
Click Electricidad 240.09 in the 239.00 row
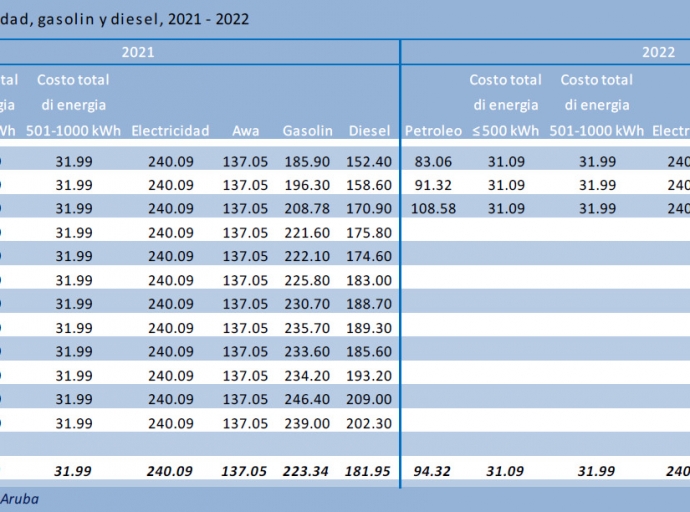(x=171, y=423)
